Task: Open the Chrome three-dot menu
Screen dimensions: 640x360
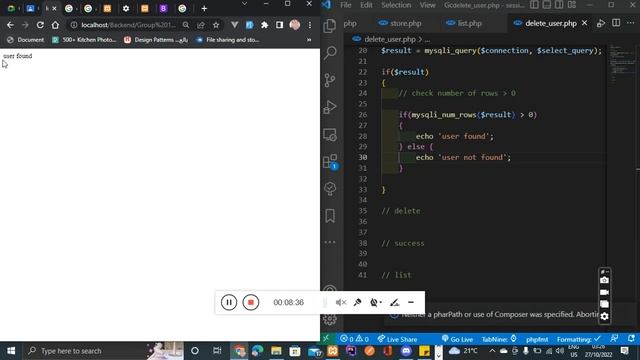Action: coord(310,25)
